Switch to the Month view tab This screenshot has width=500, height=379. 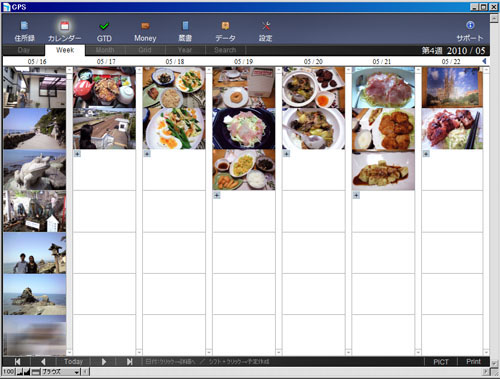[x=105, y=50]
